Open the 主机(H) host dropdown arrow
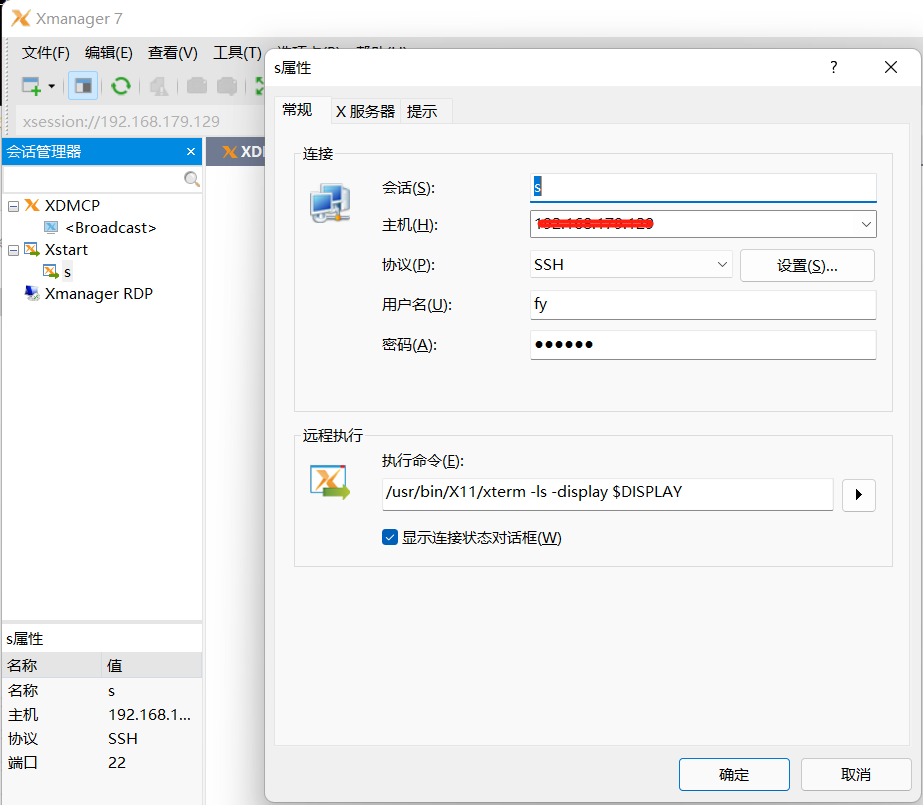The height and width of the screenshot is (805, 923). [866, 224]
